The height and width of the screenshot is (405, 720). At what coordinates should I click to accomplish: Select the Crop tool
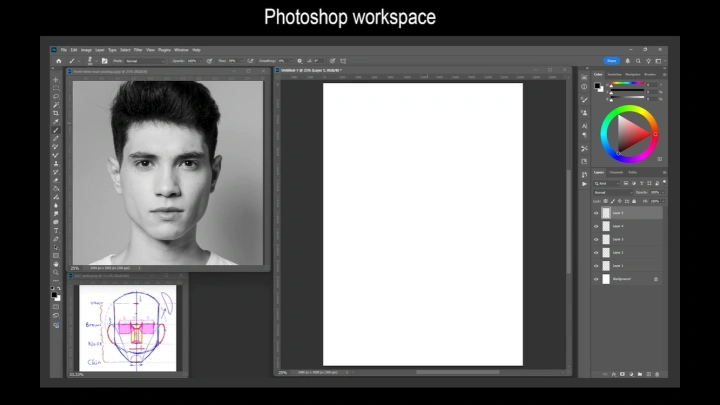(56, 113)
